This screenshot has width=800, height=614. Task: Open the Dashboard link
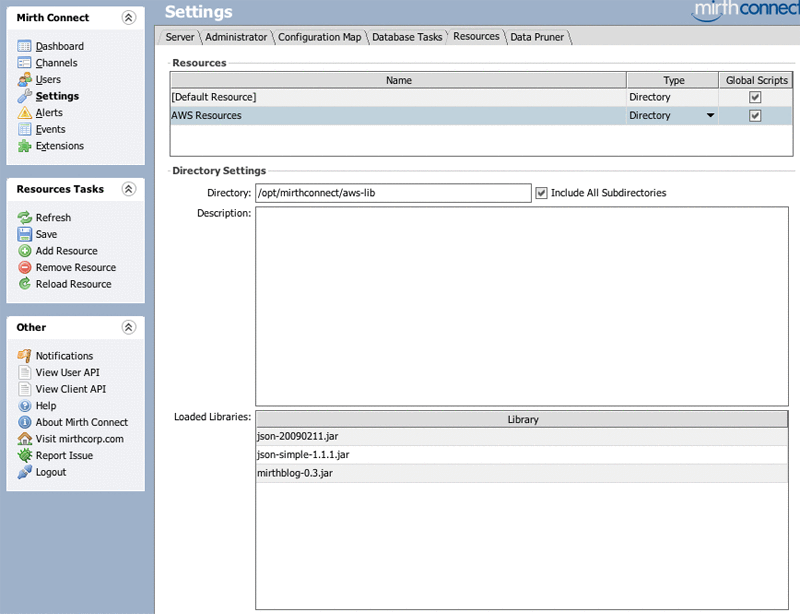(x=60, y=46)
